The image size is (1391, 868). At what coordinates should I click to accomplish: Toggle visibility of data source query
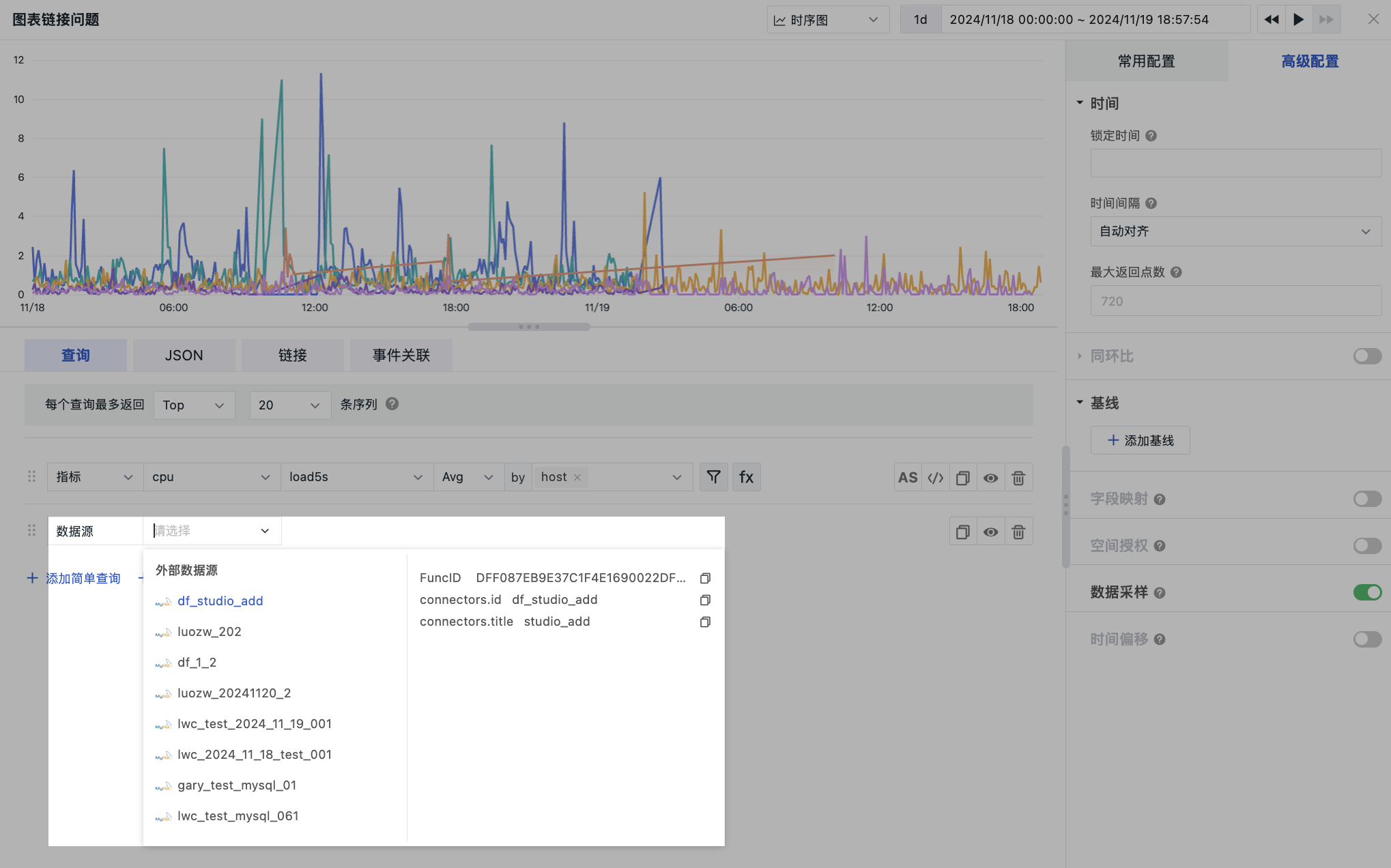pos(991,532)
